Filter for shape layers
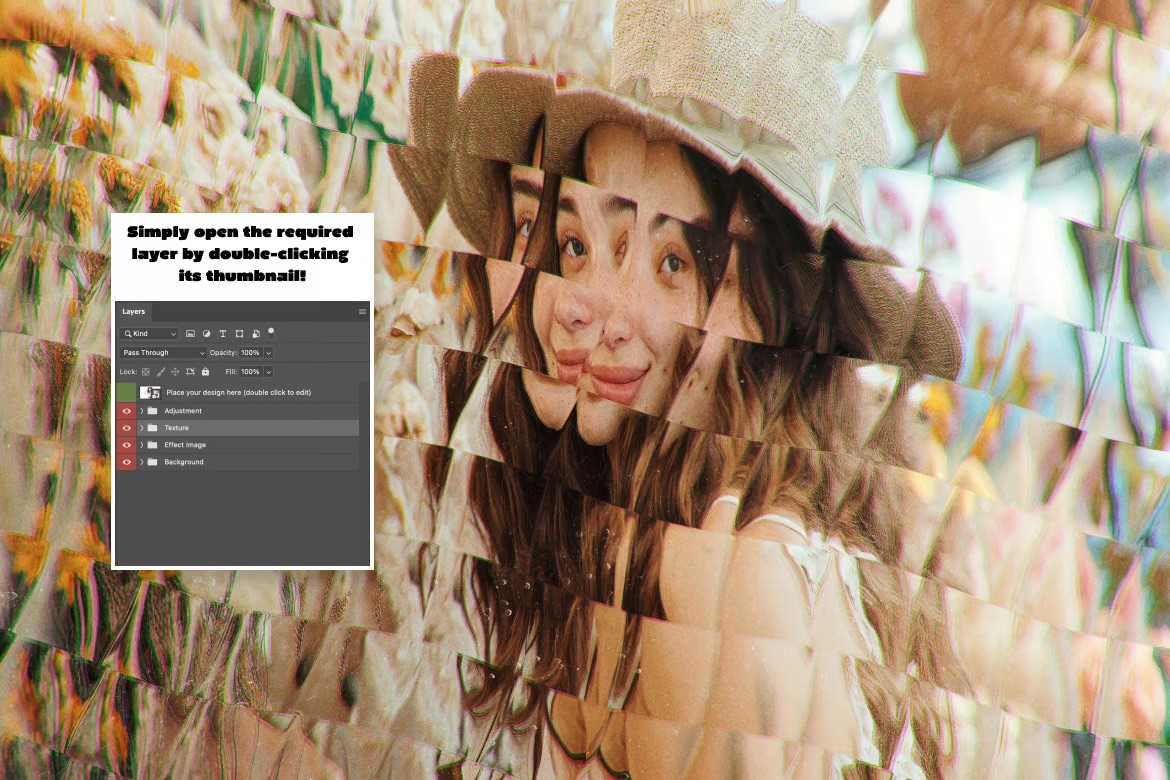 coord(239,334)
